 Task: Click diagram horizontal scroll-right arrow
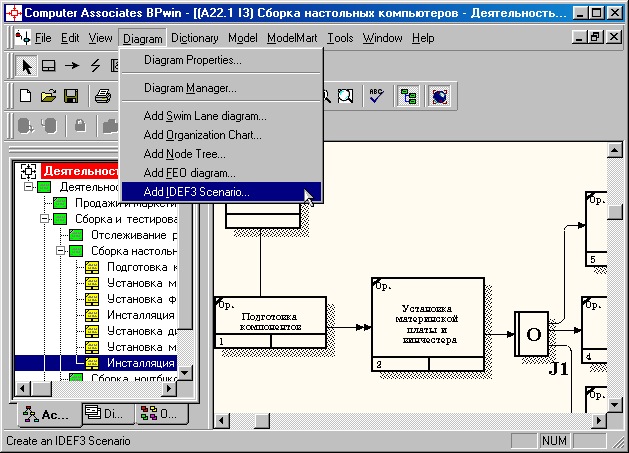599,420
